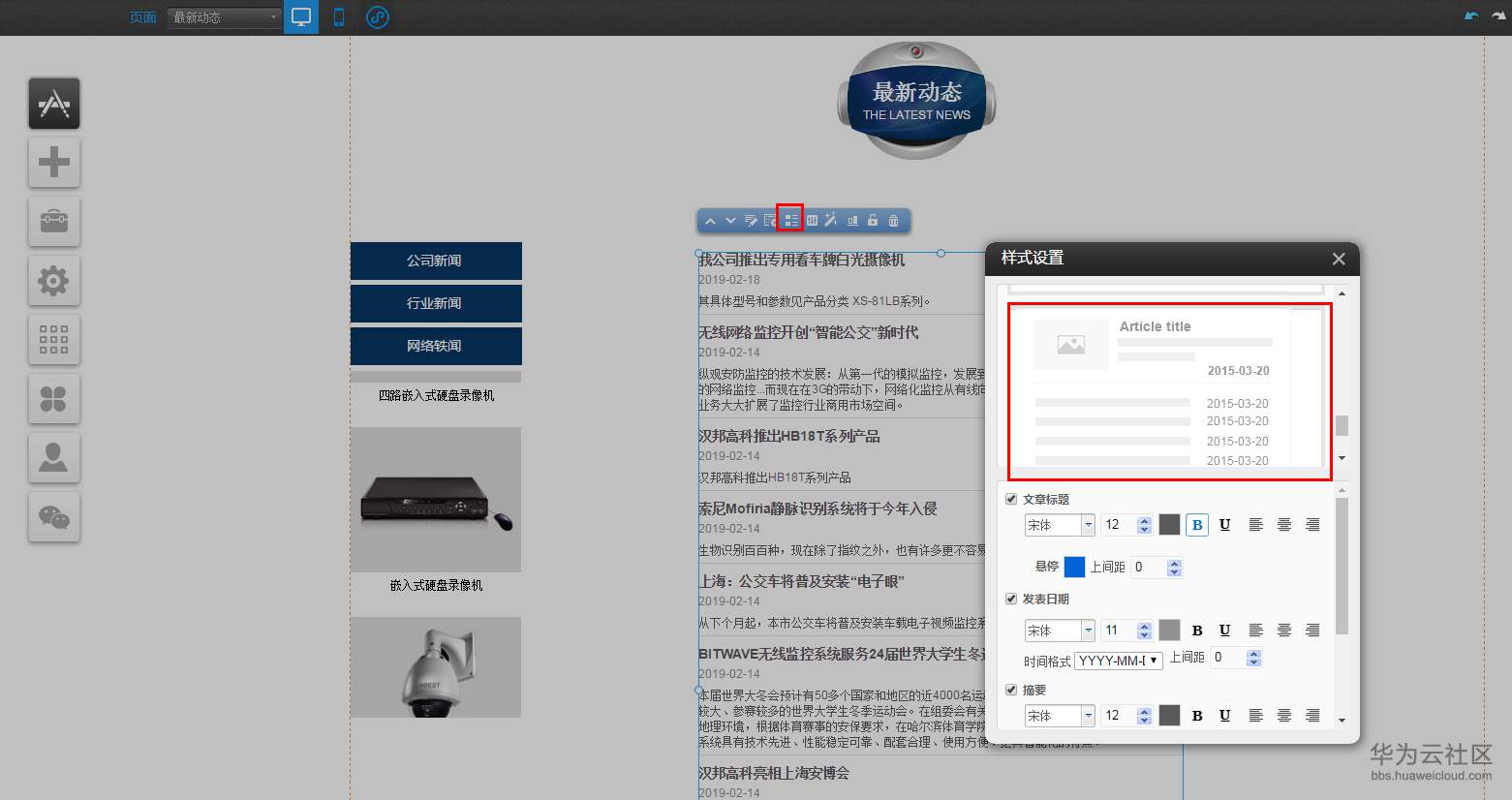The height and width of the screenshot is (800, 1512).
Task: Toggle bold for 摘要
Action: click(x=1197, y=716)
